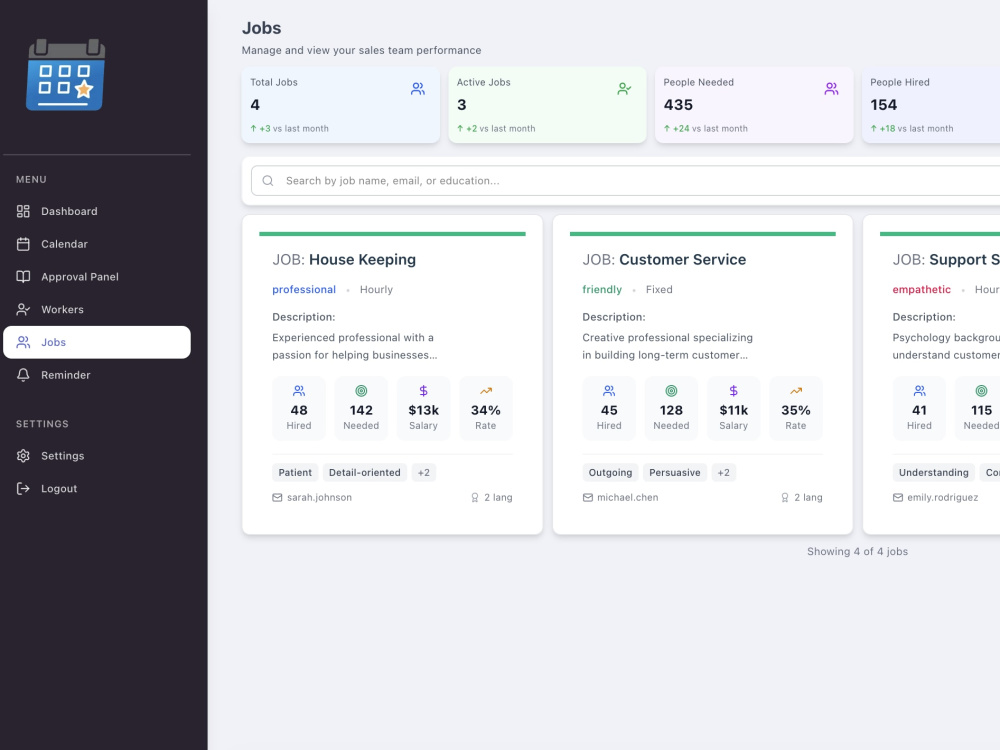Expand Customer Service +2 more tags

pos(723,473)
